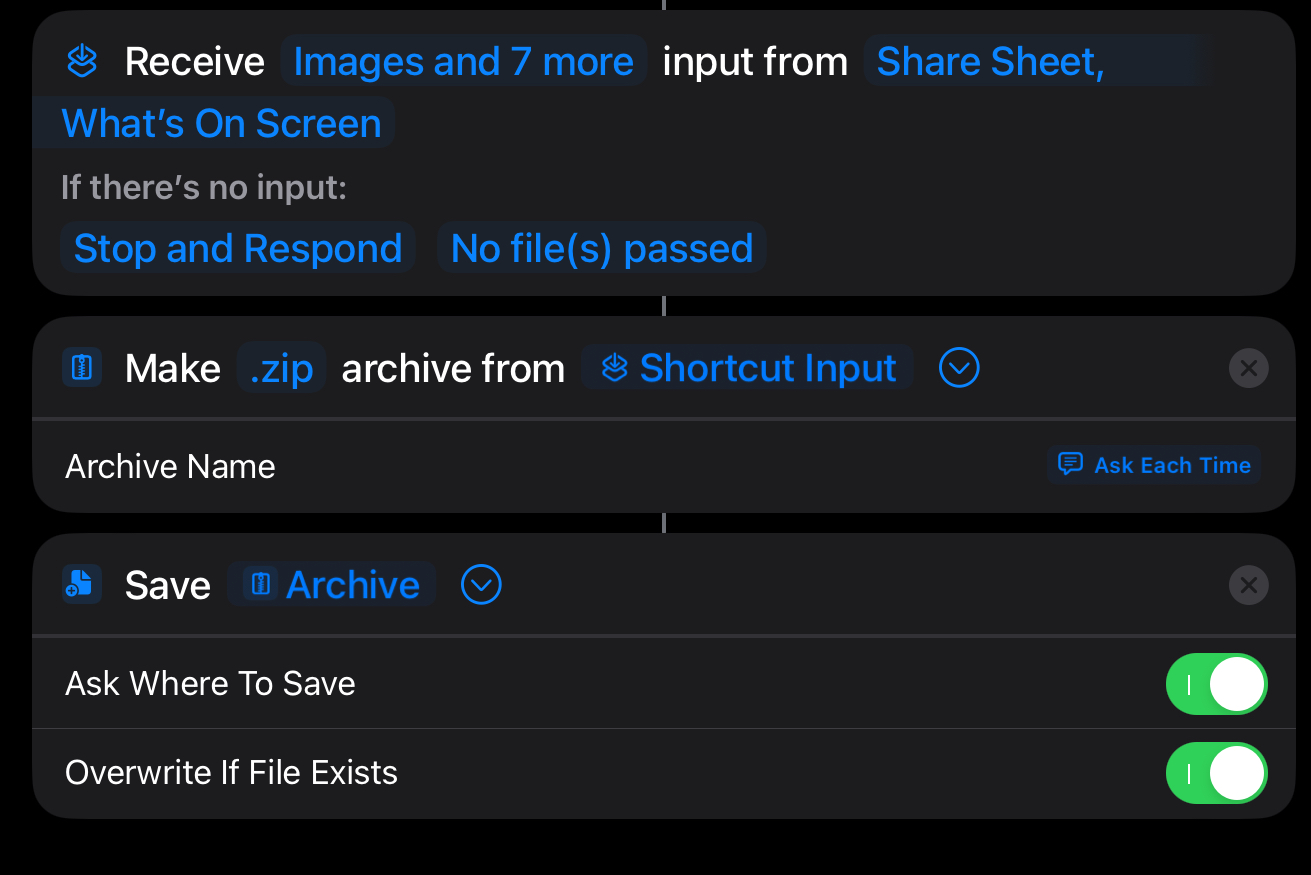Select the 'Share Sheet, What's On Screen' source

[990, 62]
